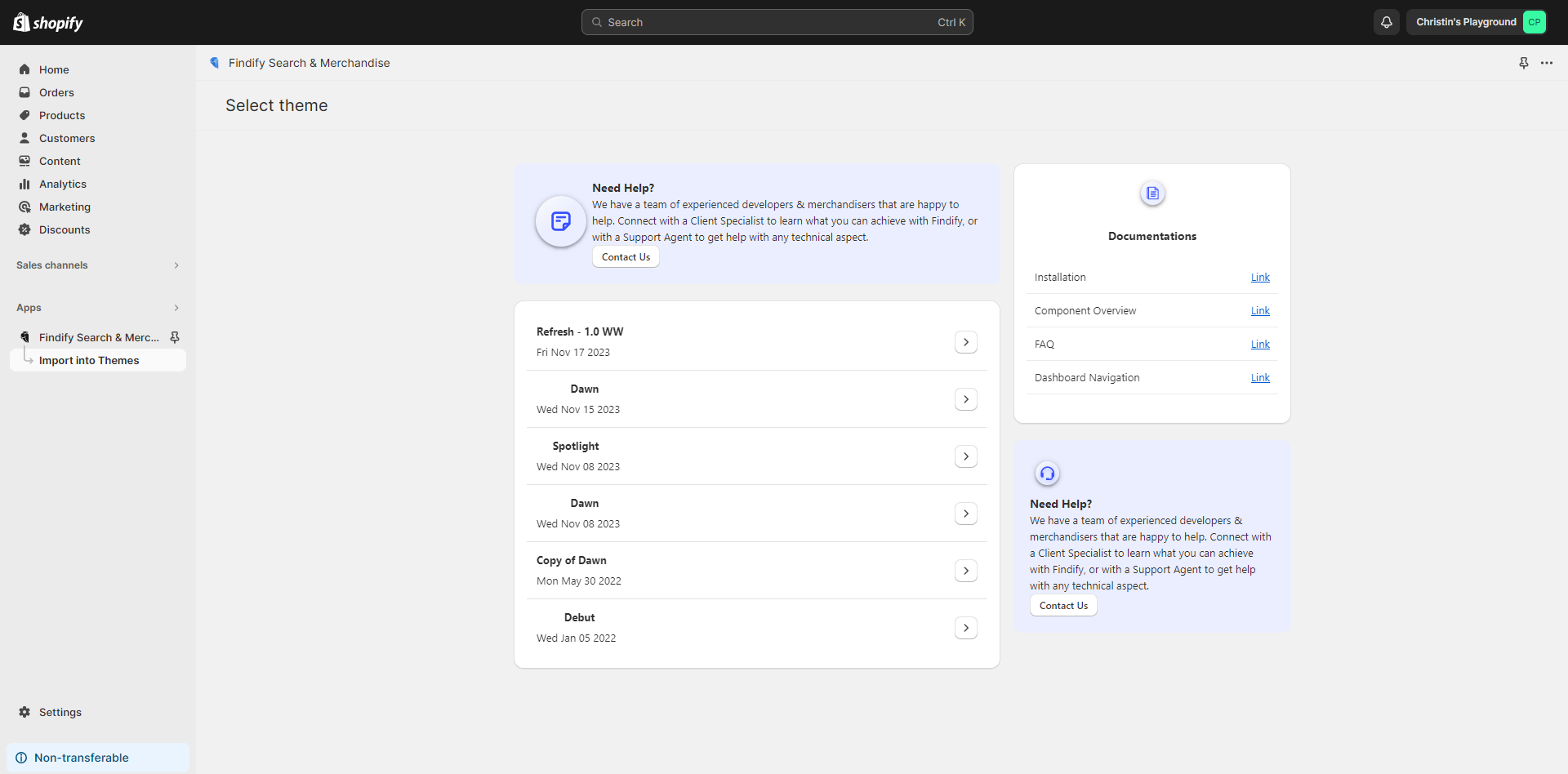Viewport: 1568px width, 774px height.
Task: Open the page's three-dot more actions menu
Action: point(1547,63)
